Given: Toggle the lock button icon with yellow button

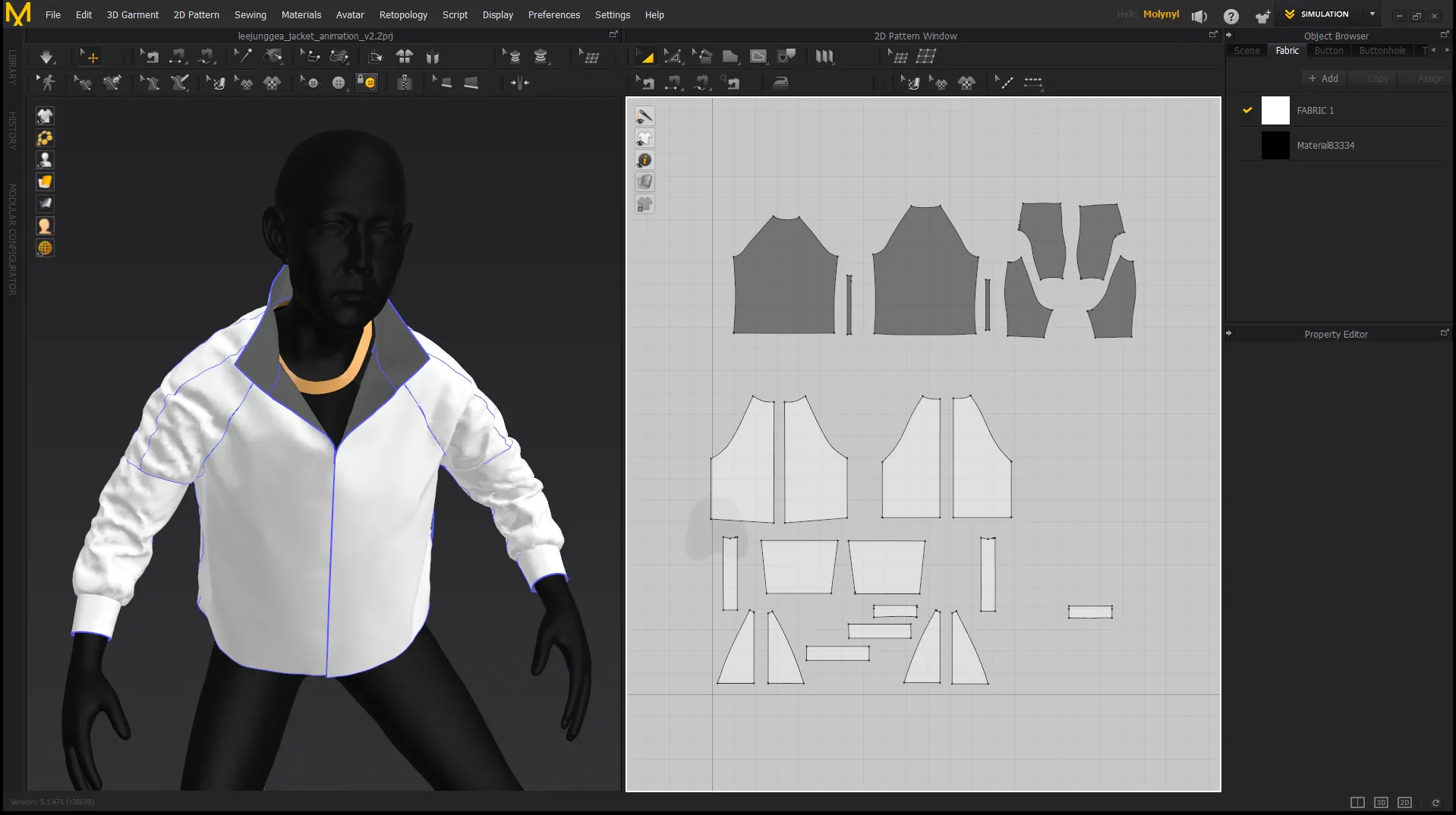Looking at the screenshot, I should pos(367,83).
